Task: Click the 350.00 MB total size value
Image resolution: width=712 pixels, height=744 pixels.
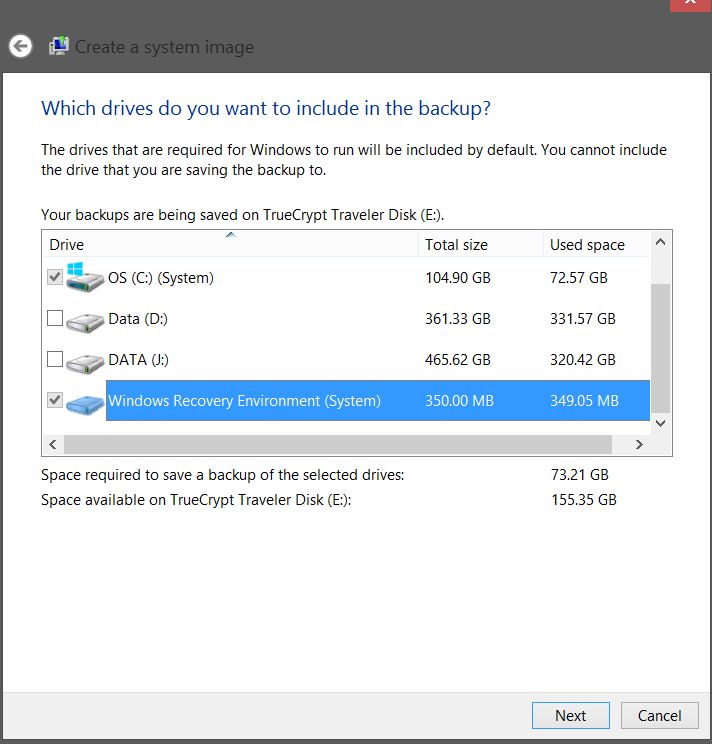Action: pyautogui.click(x=459, y=400)
